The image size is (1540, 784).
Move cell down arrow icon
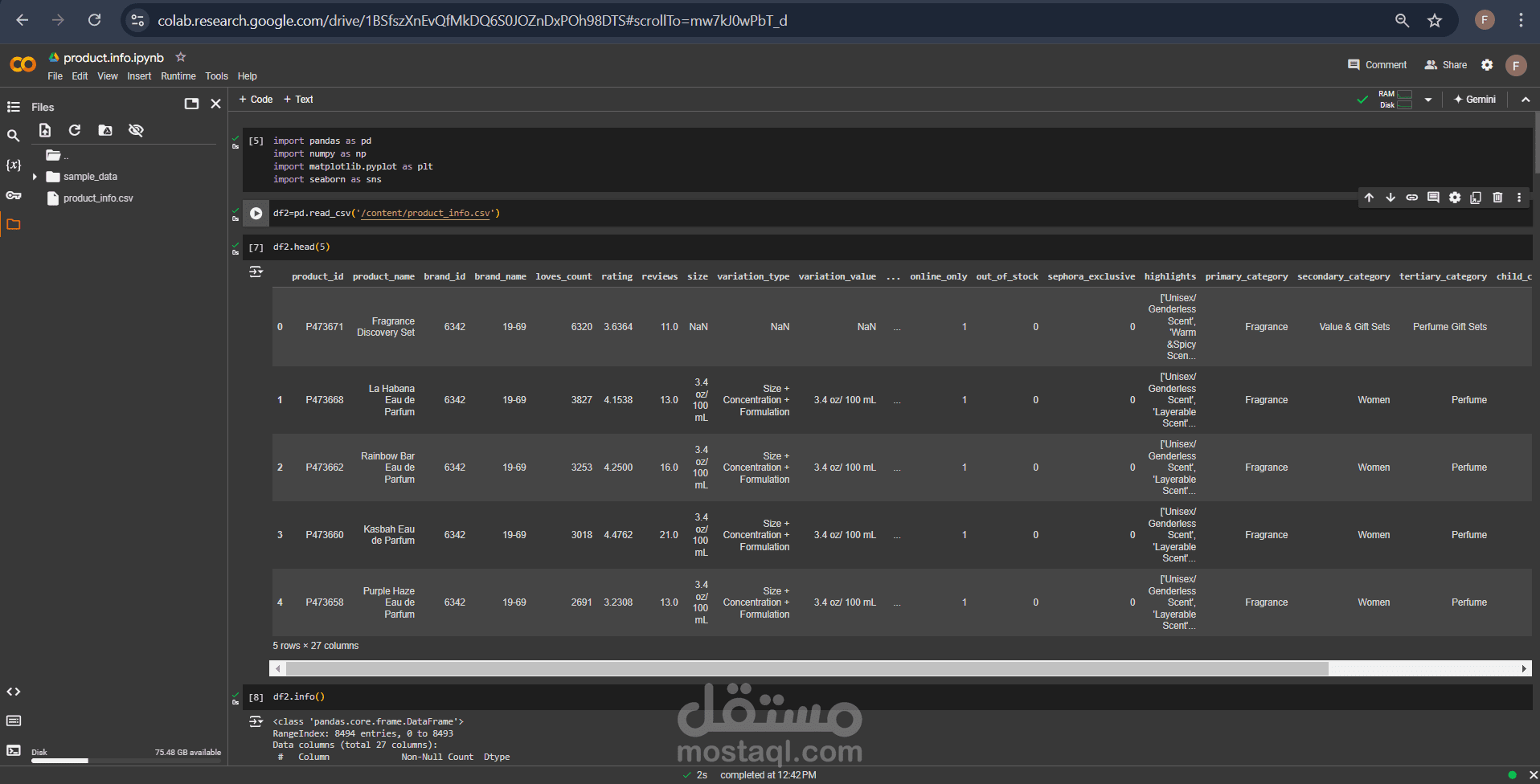click(1391, 198)
